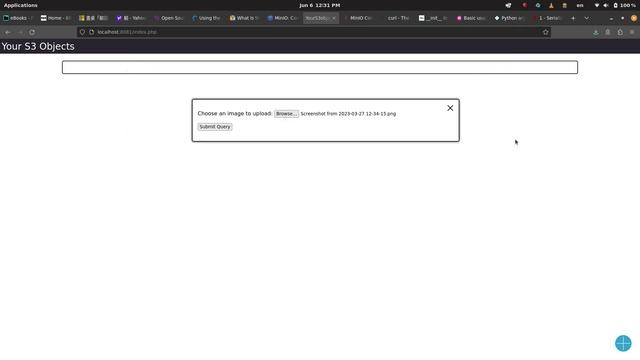Switch to the Yahoo tab
The width and height of the screenshot is (640, 360).
pos(131,18)
